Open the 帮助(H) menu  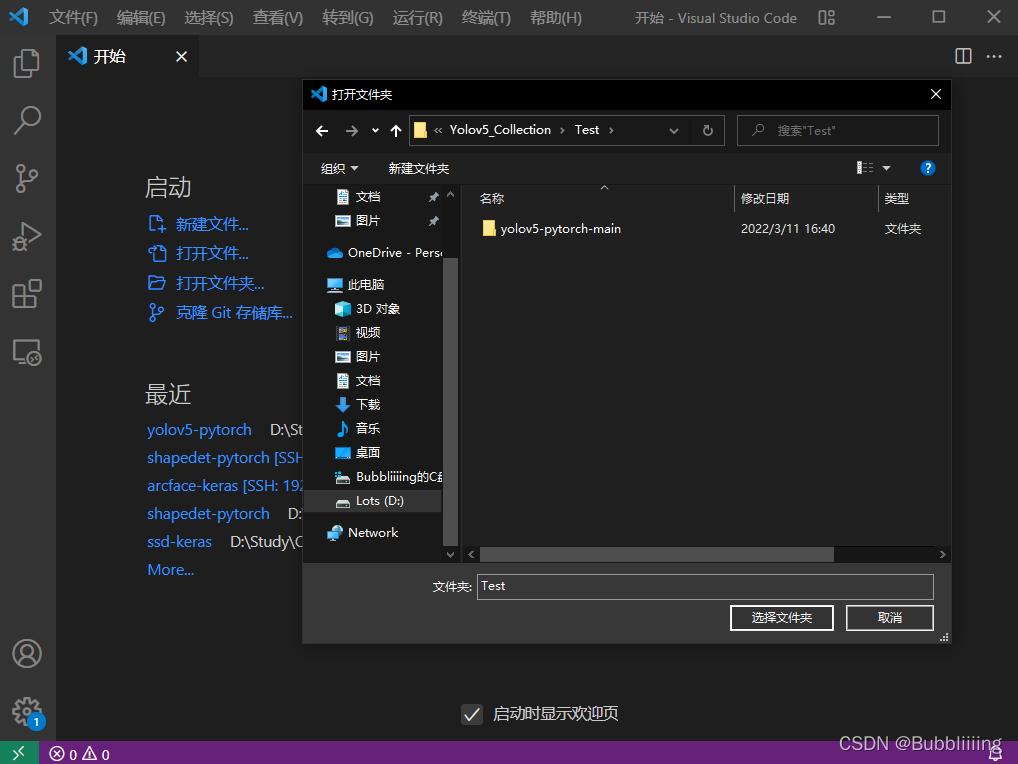[x=556, y=18]
